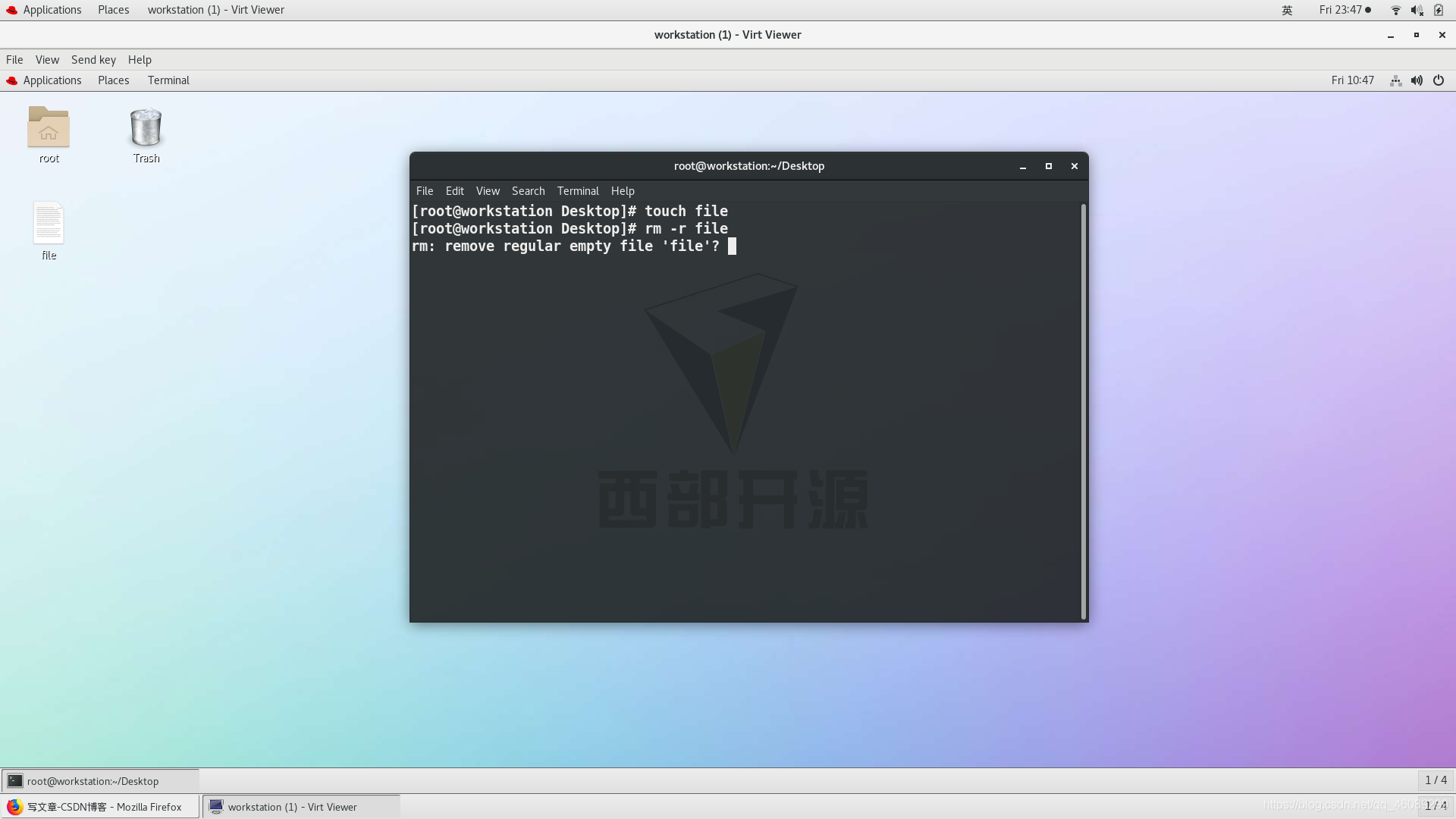Open the terminal File menu
The image size is (1456, 819).
(425, 191)
